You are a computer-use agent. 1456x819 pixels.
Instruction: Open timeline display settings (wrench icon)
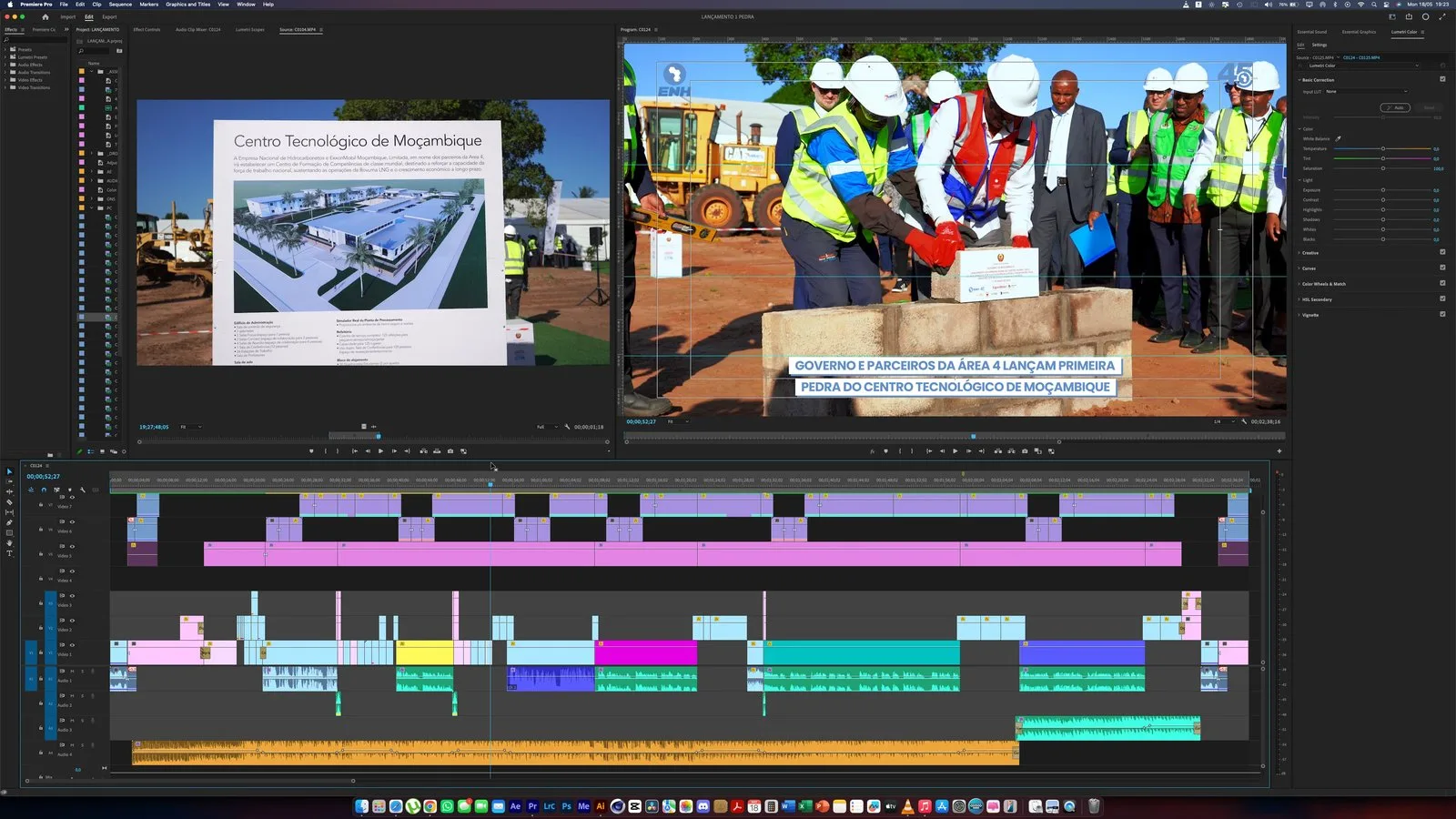point(83,490)
